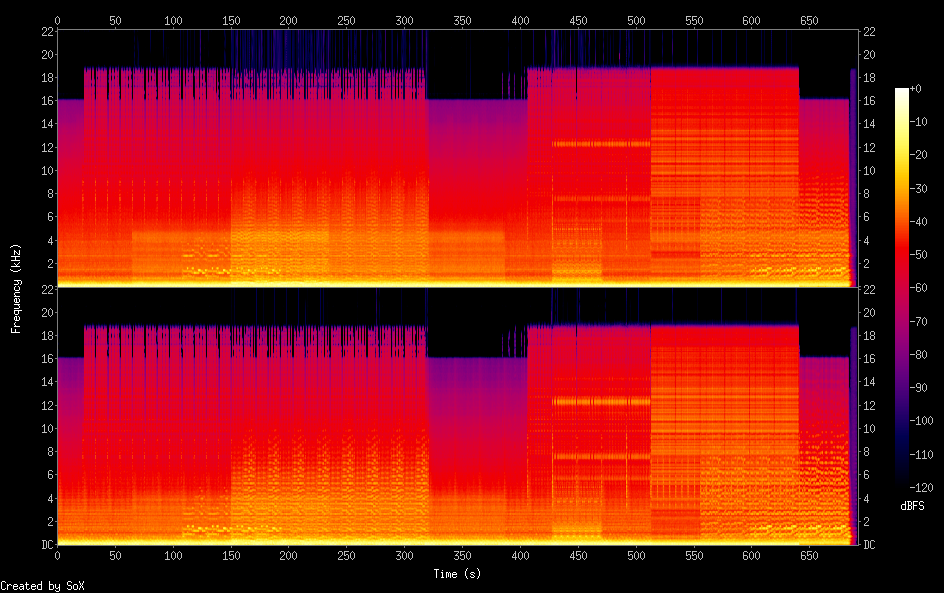Click the "150" tick label on the top time axis

(x=231, y=20)
